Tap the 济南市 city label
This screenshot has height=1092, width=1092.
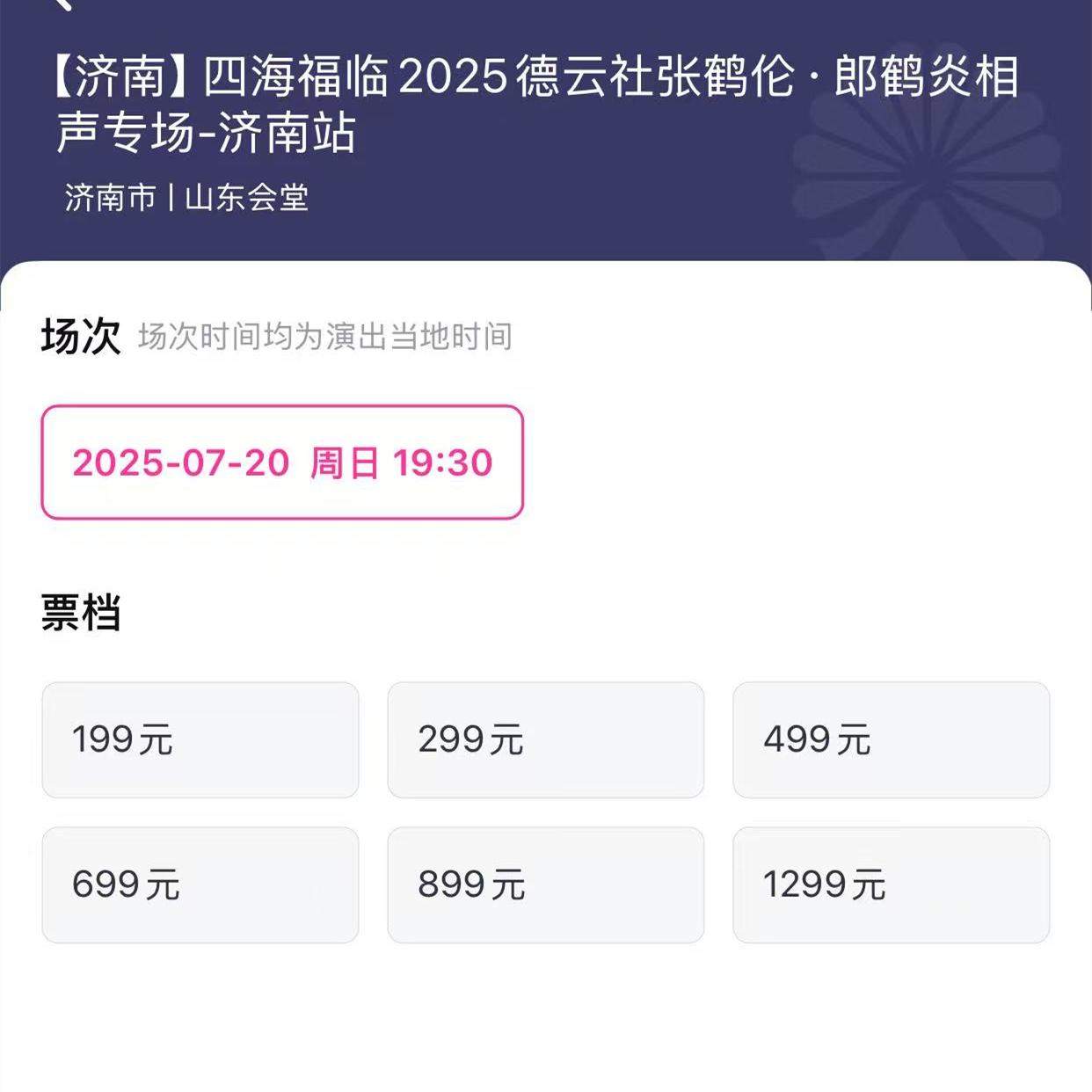[x=110, y=198]
